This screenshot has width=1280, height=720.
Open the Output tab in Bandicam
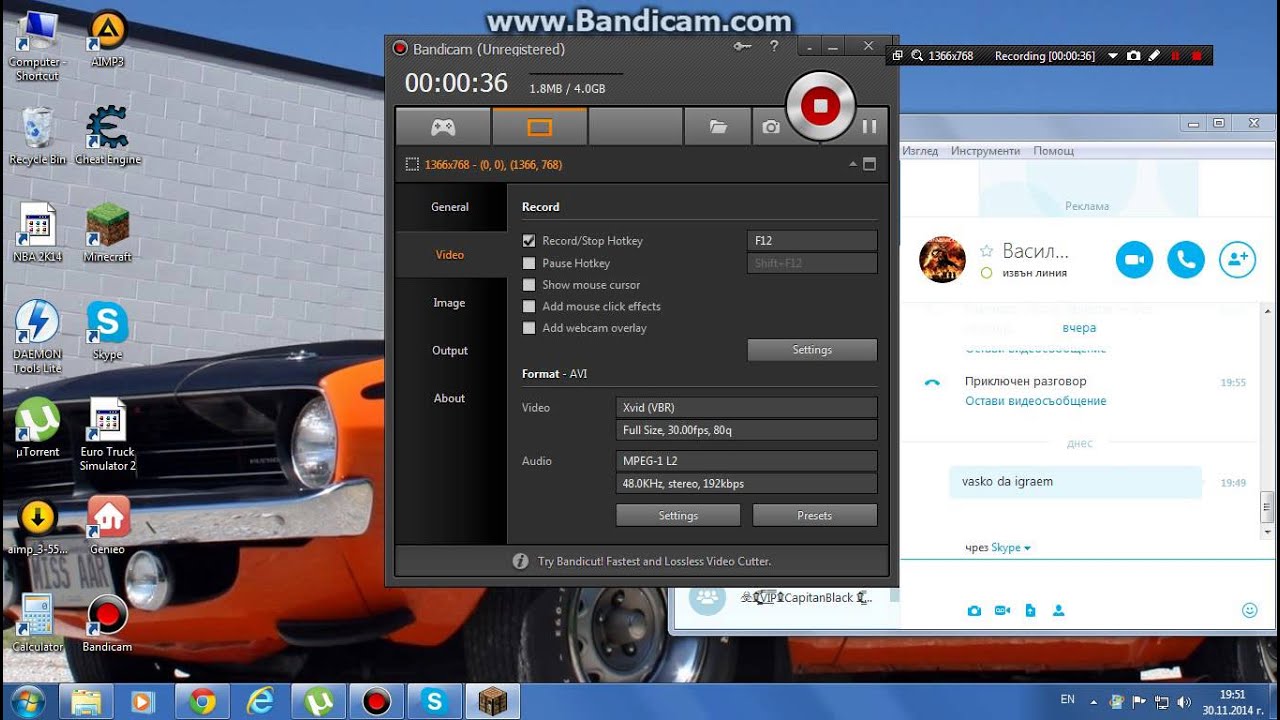450,351
